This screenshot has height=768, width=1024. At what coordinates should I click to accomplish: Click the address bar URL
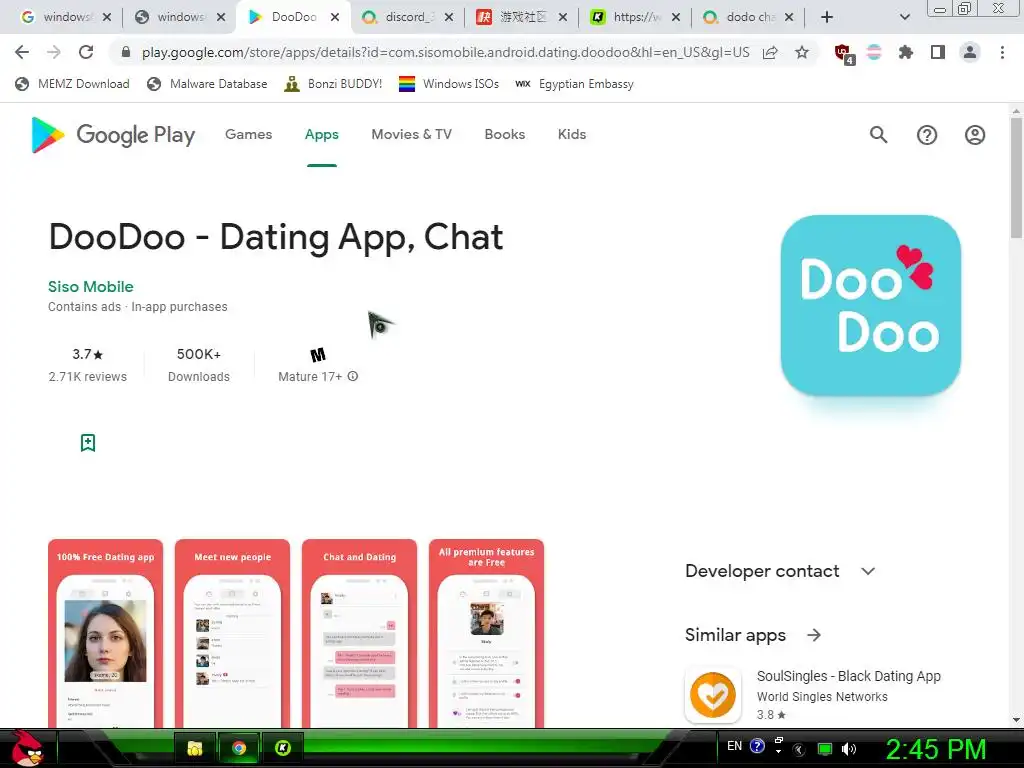click(445, 52)
